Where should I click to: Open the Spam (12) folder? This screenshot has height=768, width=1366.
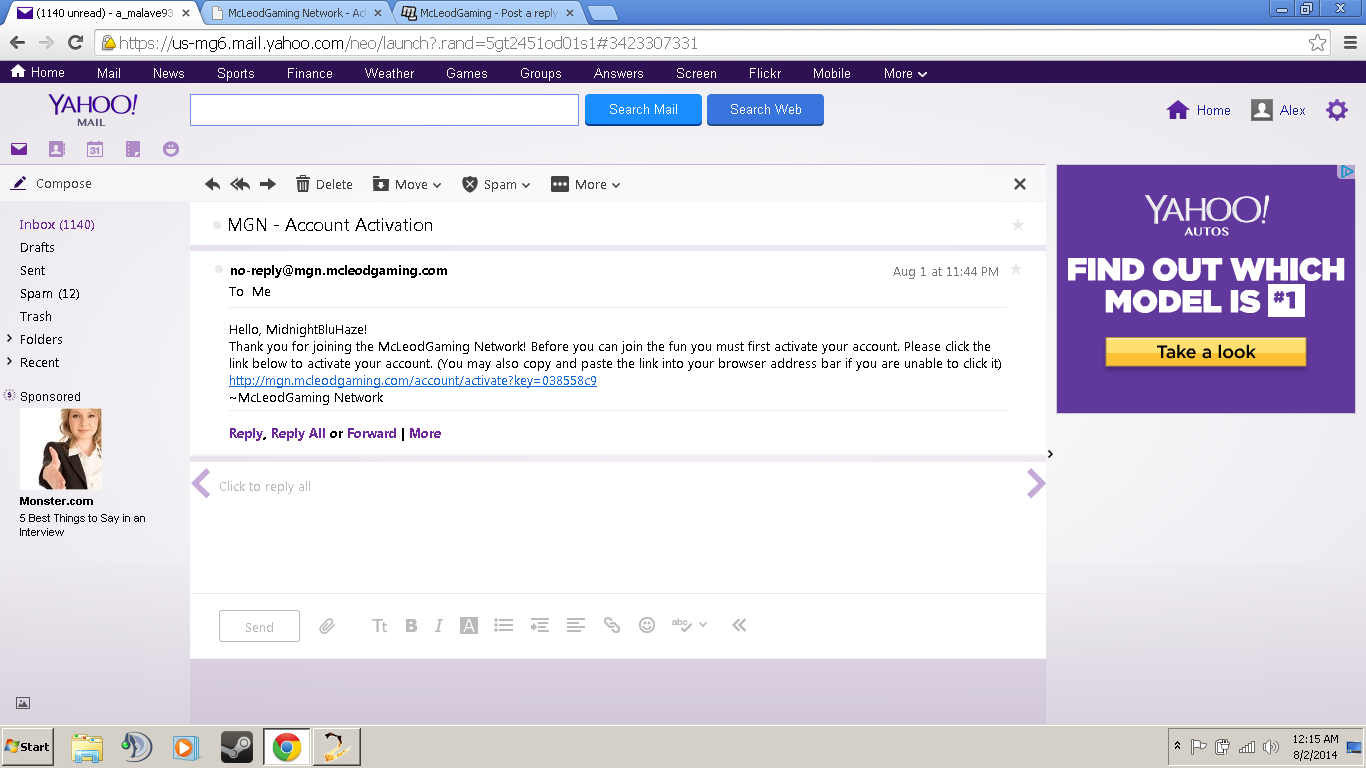pyautogui.click(x=50, y=294)
